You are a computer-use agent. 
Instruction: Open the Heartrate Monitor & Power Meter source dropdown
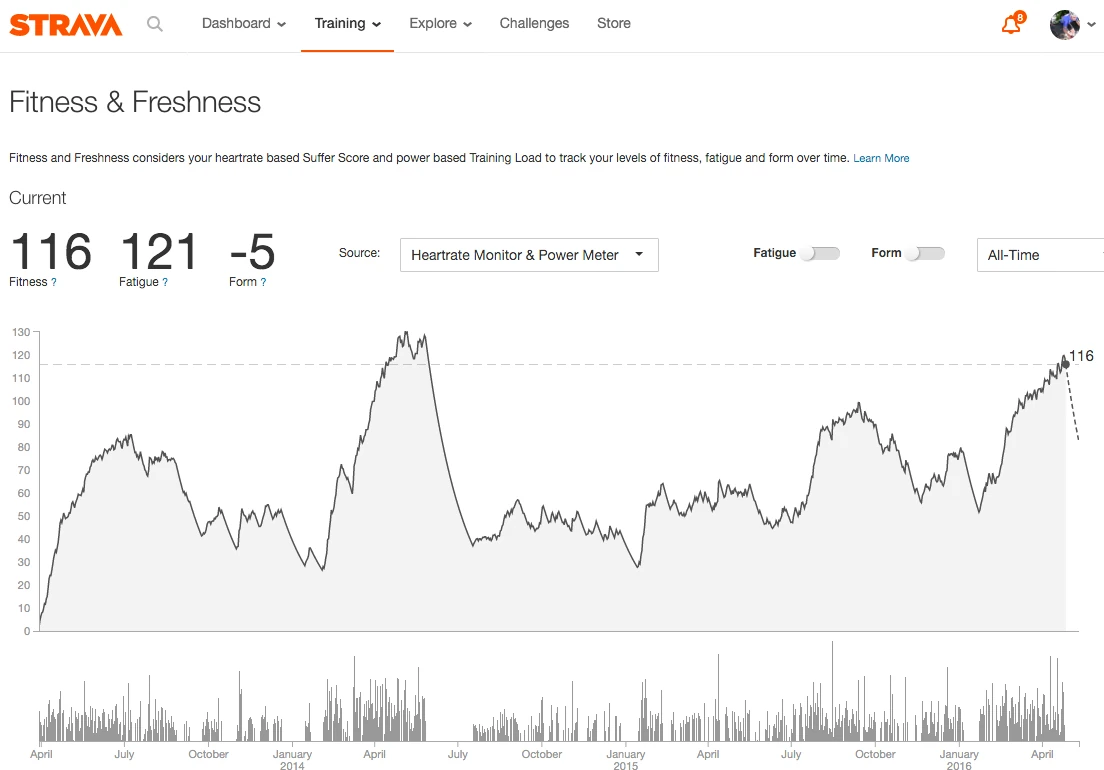point(528,255)
